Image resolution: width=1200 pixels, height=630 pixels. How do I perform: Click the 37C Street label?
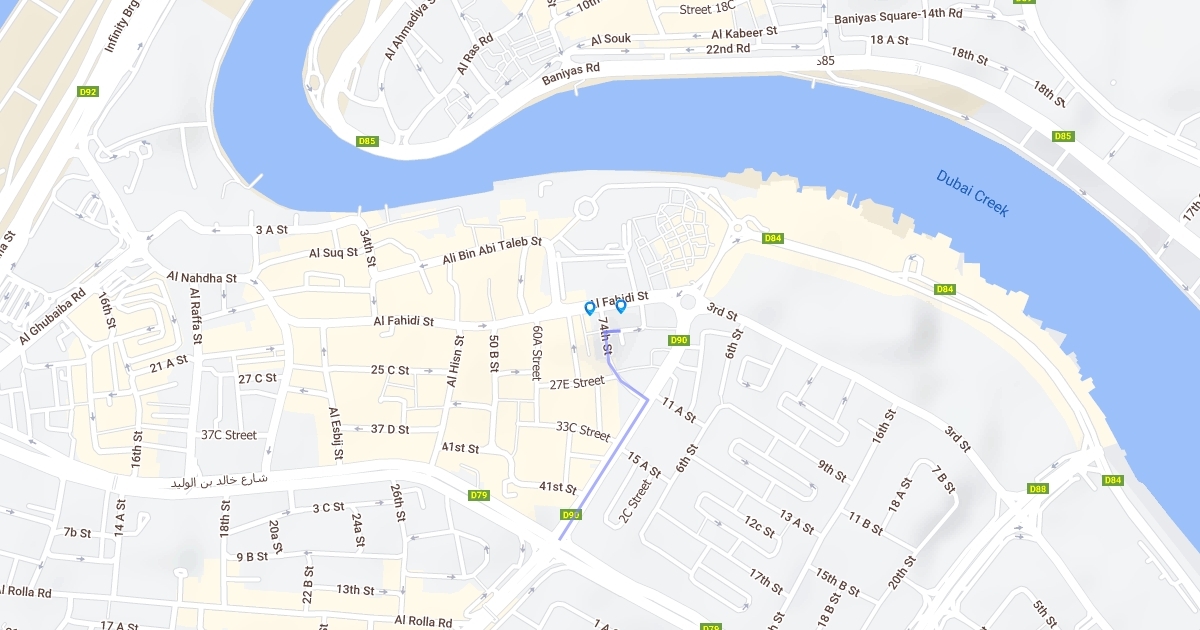point(229,435)
